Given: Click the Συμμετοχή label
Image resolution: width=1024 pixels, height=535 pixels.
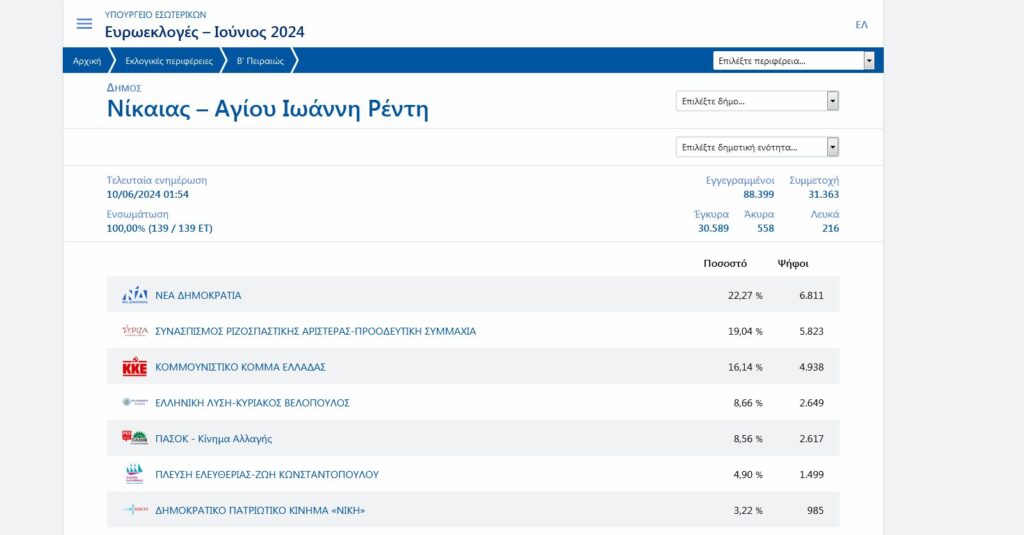Looking at the screenshot, I should [814, 180].
